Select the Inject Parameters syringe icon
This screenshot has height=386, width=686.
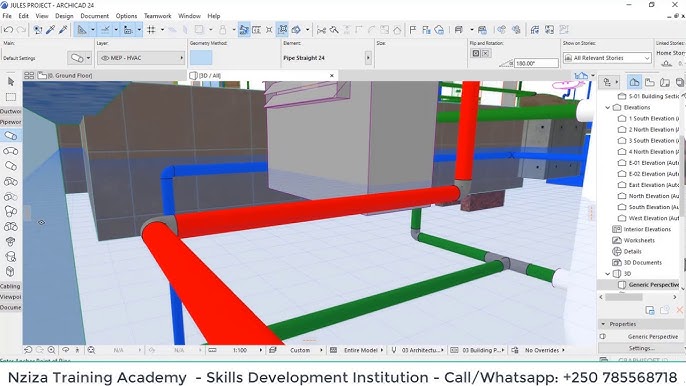point(63,30)
